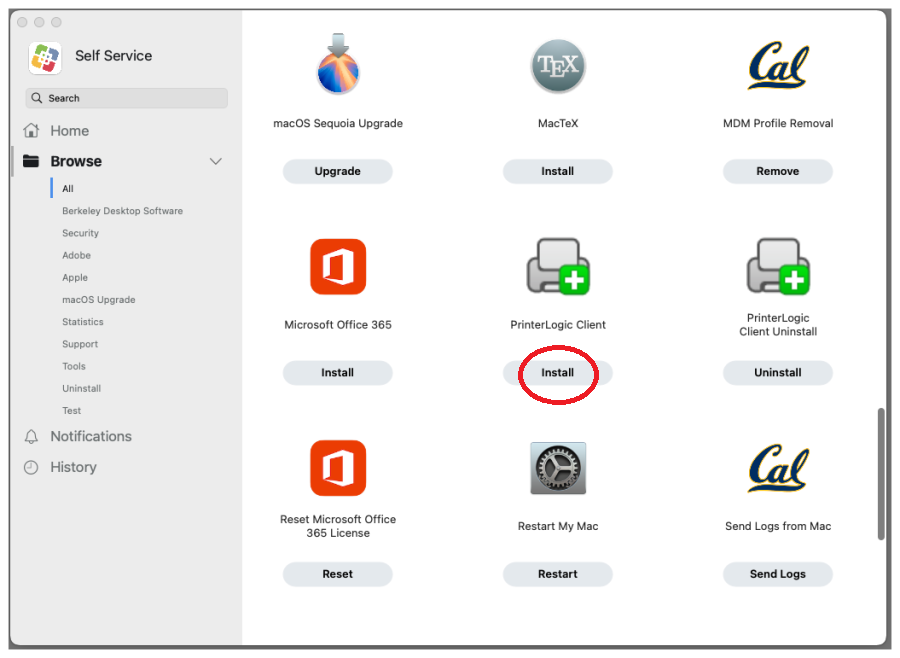The image size is (900, 658).
Task: Click the PrinterLogic Client Uninstall icon
Action: [x=777, y=267]
